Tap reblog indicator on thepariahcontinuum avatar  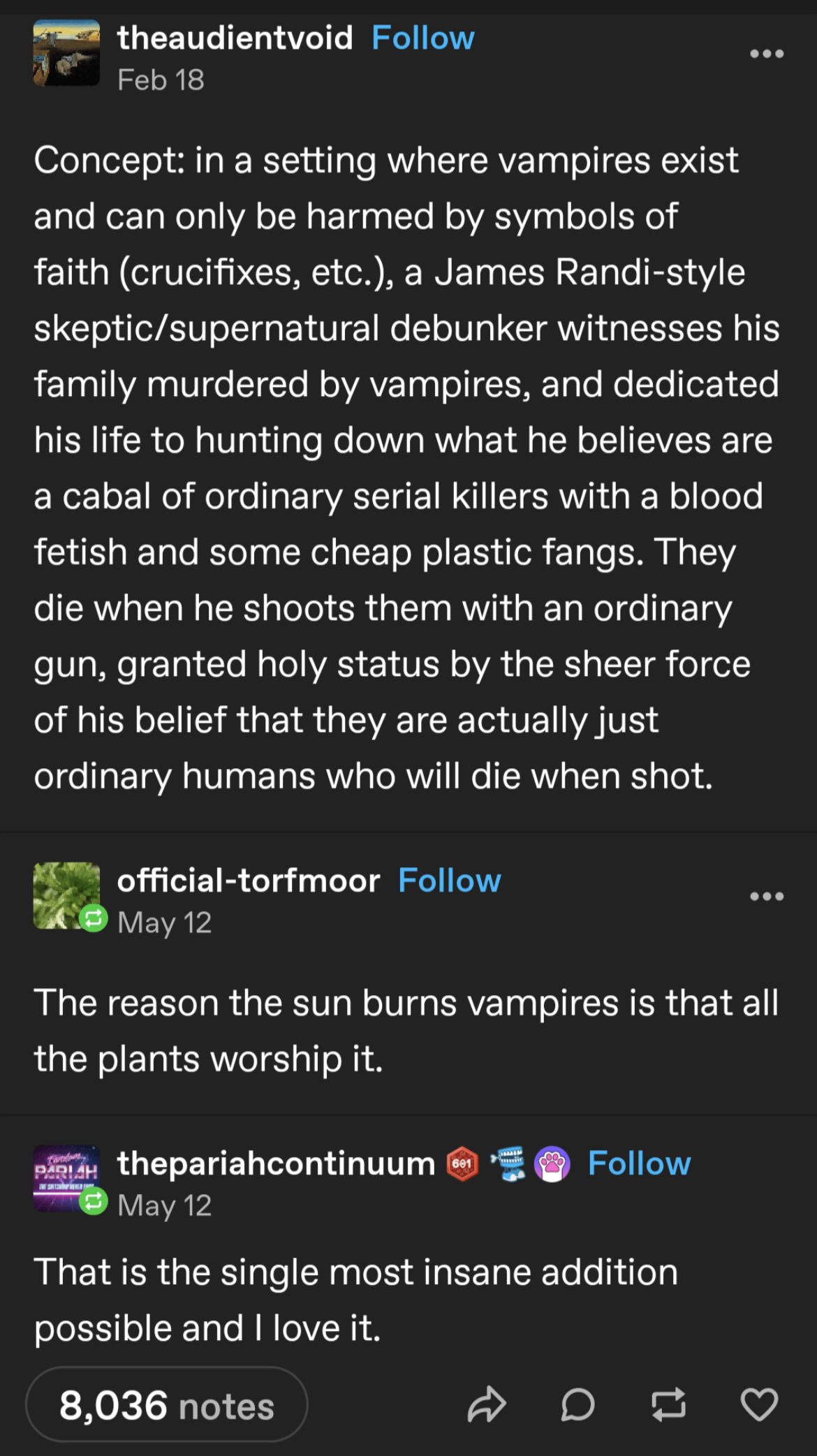click(x=93, y=1202)
